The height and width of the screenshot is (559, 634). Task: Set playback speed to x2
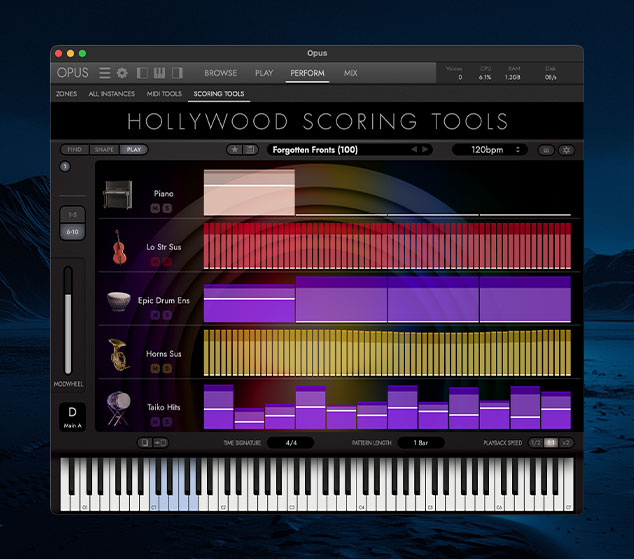[x=565, y=443]
